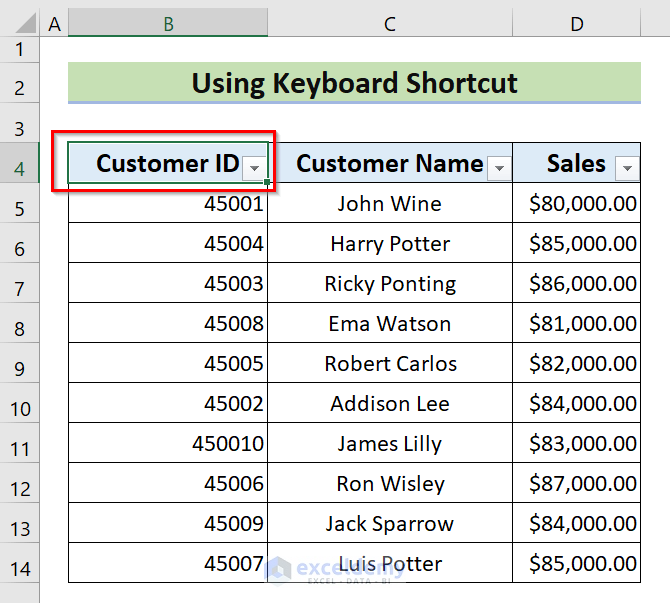Select column C header
This screenshot has width=670, height=603.
(390, 23)
